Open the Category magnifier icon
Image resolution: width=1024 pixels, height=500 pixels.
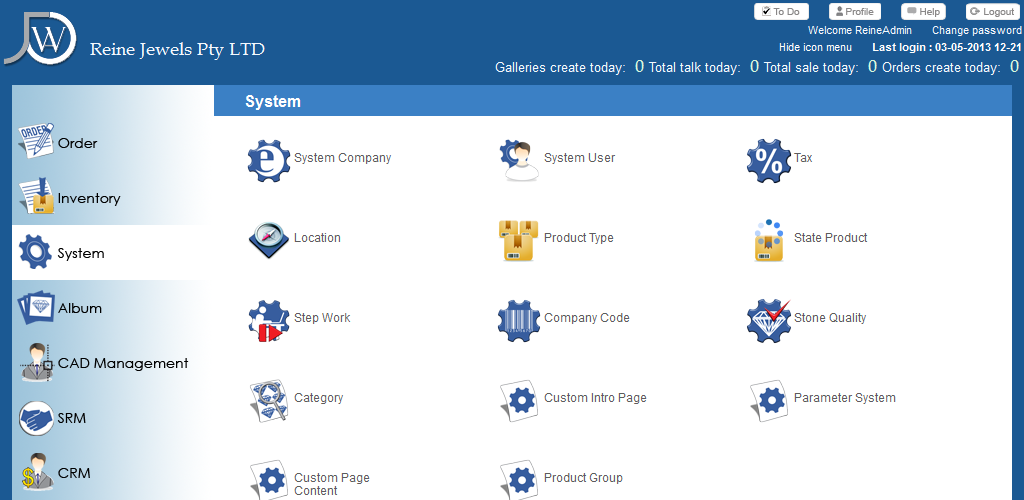click(268, 400)
